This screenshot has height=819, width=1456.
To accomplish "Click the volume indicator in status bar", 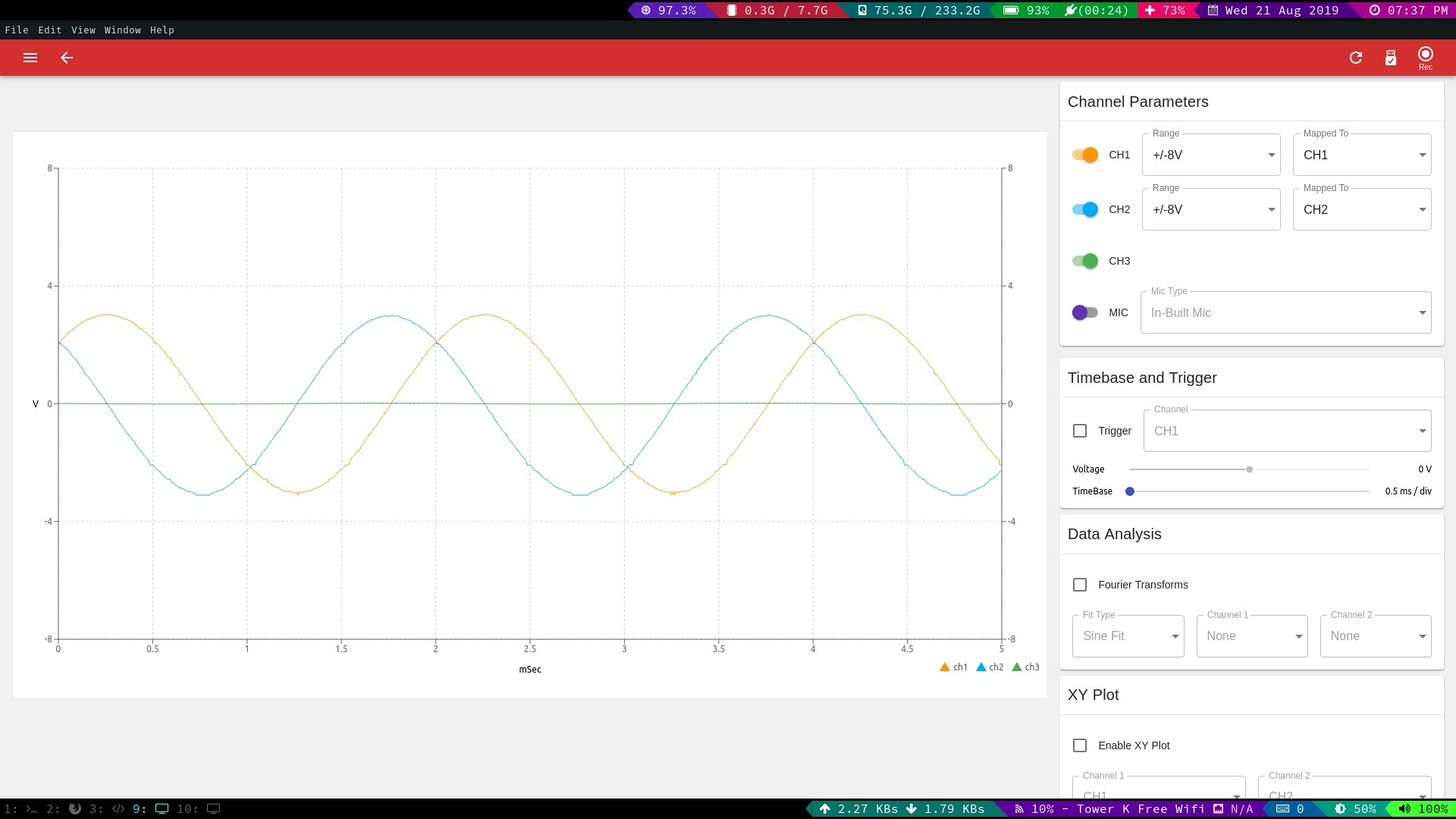I will pos(1423,809).
